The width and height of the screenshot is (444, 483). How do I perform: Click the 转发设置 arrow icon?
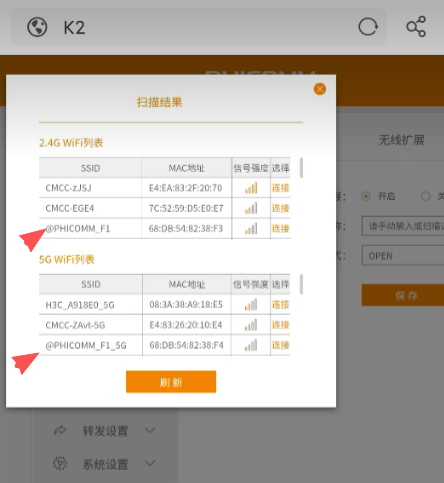point(60,430)
